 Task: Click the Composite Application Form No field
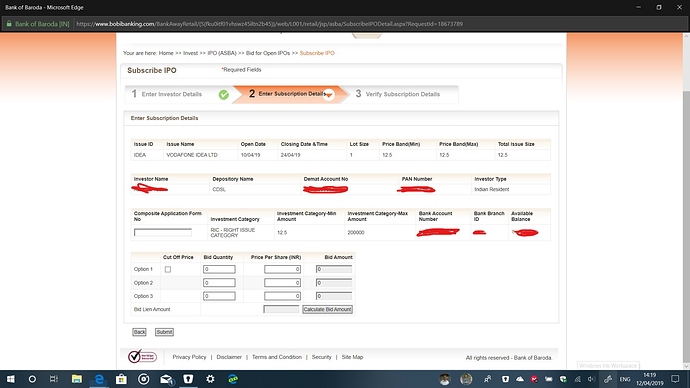(163, 232)
